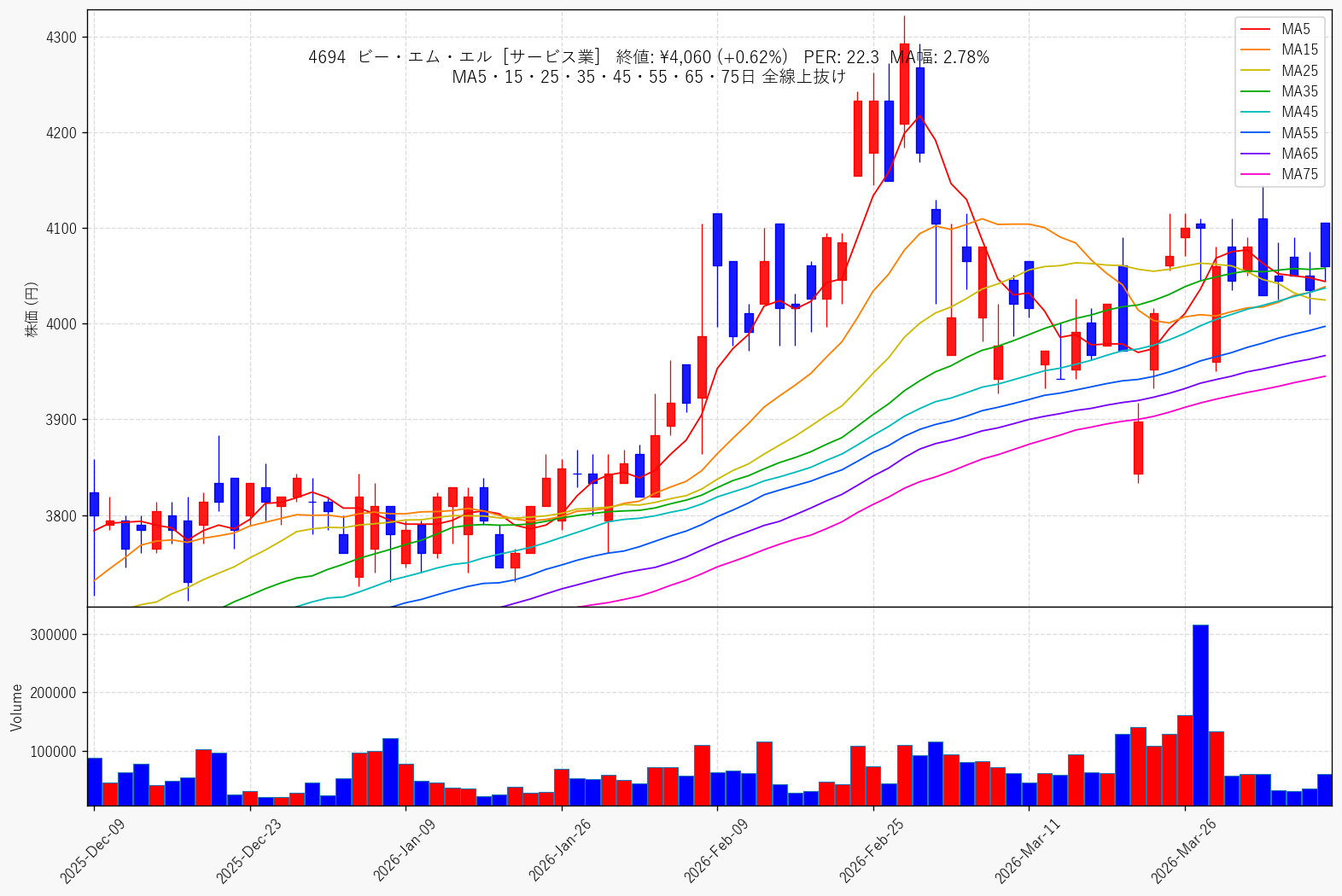
Task: Click the 2026-Mar-11 date label
Action: tap(1028, 851)
